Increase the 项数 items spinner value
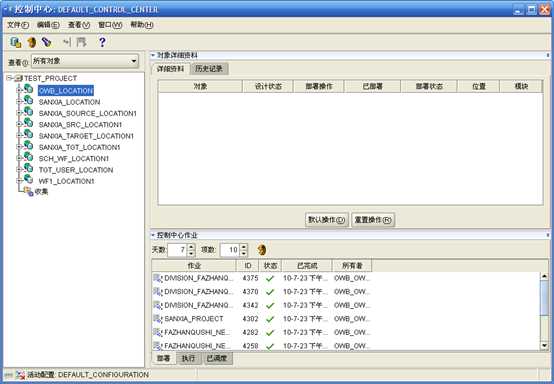The height and width of the screenshot is (384, 554). coord(244,247)
